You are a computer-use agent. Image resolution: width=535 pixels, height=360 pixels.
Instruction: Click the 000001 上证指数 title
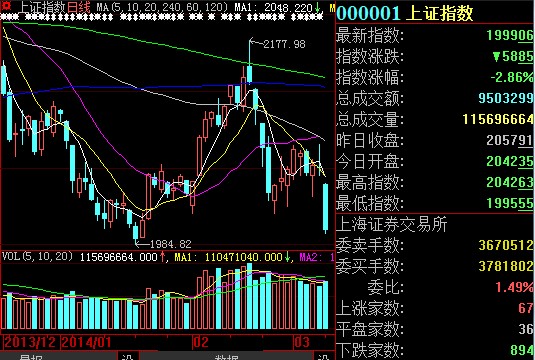[x=405, y=13]
